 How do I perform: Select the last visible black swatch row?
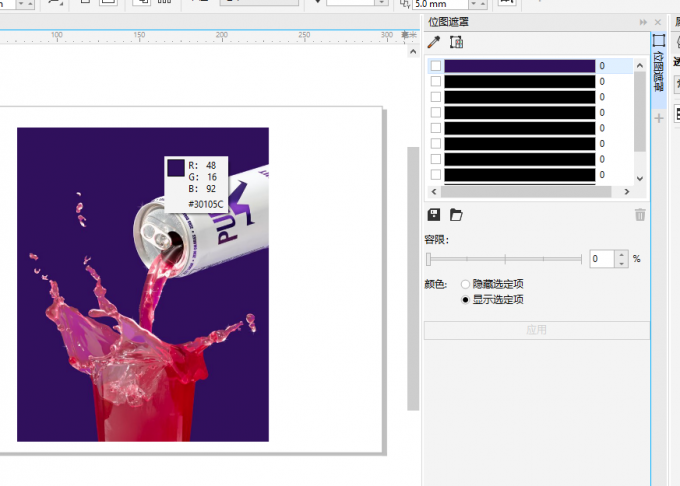(520, 175)
